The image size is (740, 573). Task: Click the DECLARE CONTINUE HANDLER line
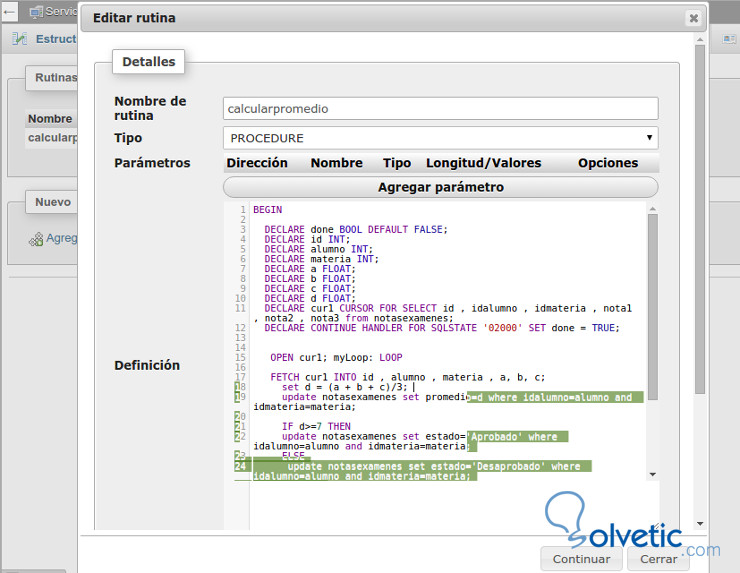[x=442, y=328]
